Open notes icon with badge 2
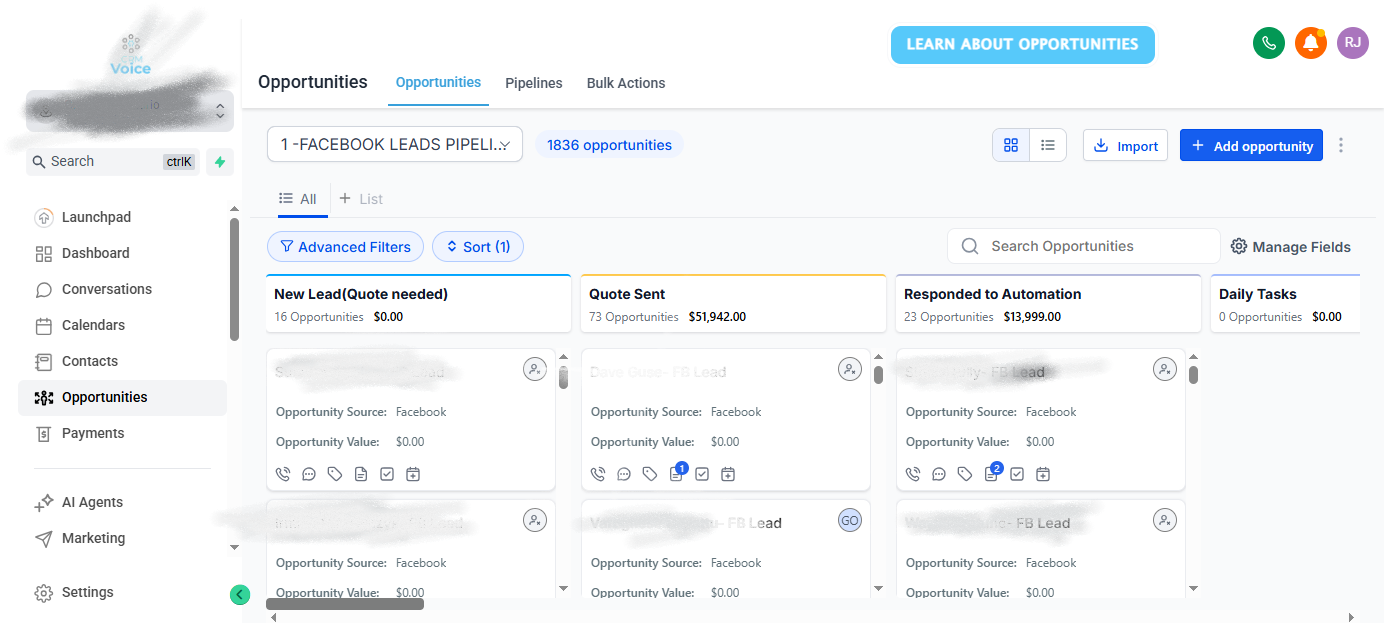The height and width of the screenshot is (623, 1384). pyautogui.click(x=992, y=473)
